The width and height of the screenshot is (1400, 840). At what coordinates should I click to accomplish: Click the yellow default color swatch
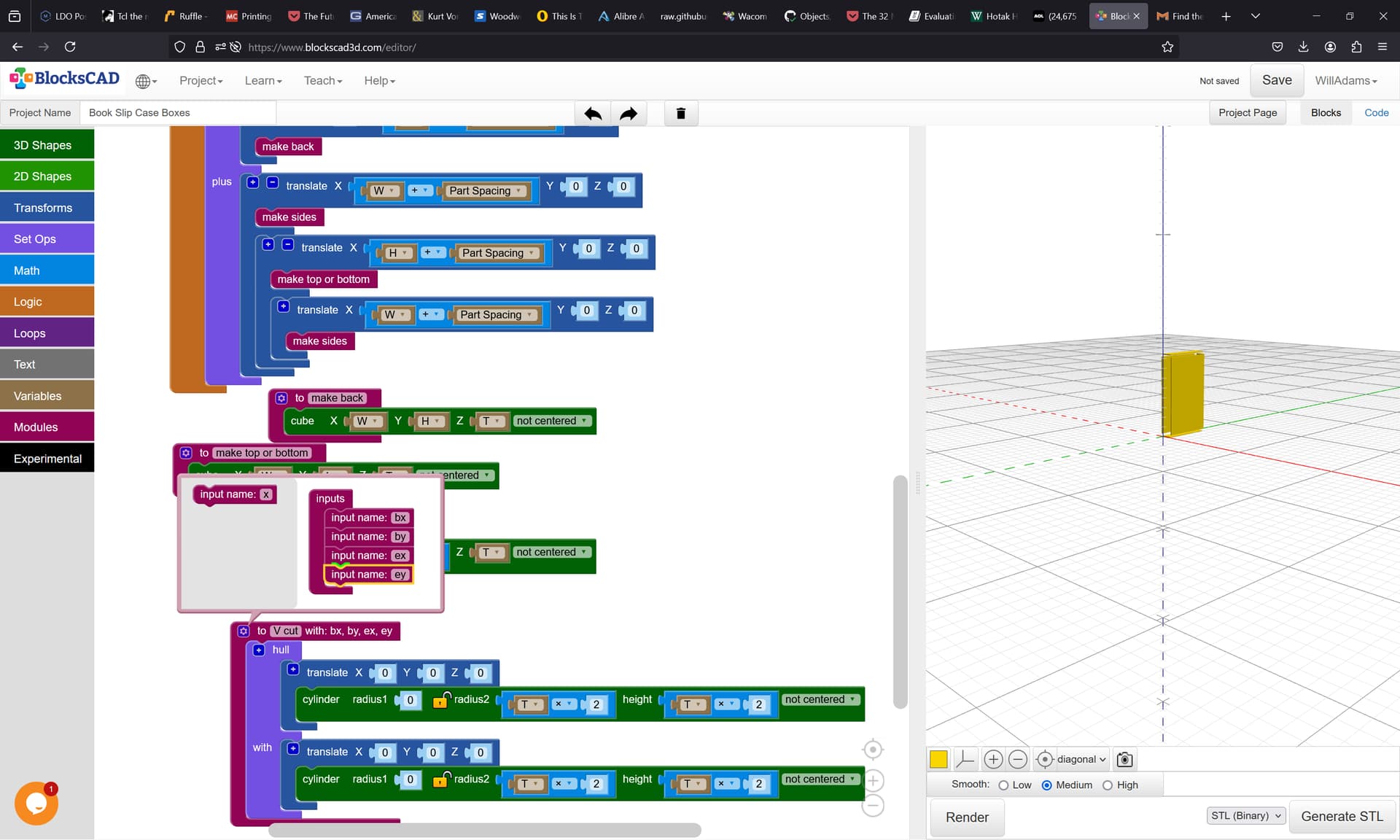point(938,759)
